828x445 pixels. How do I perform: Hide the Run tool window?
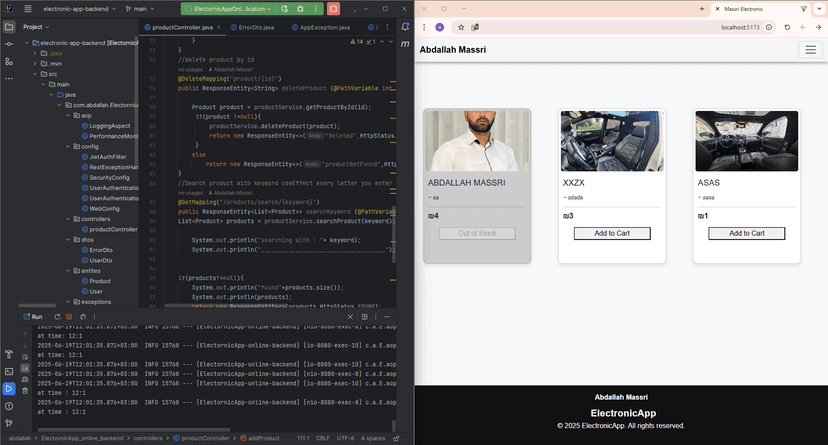(387, 317)
